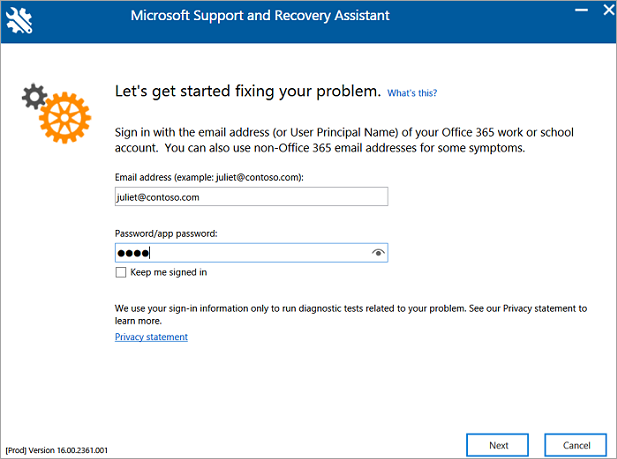The image size is (617, 459).
Task: Focus the Password/app password field
Action: (x=251, y=253)
